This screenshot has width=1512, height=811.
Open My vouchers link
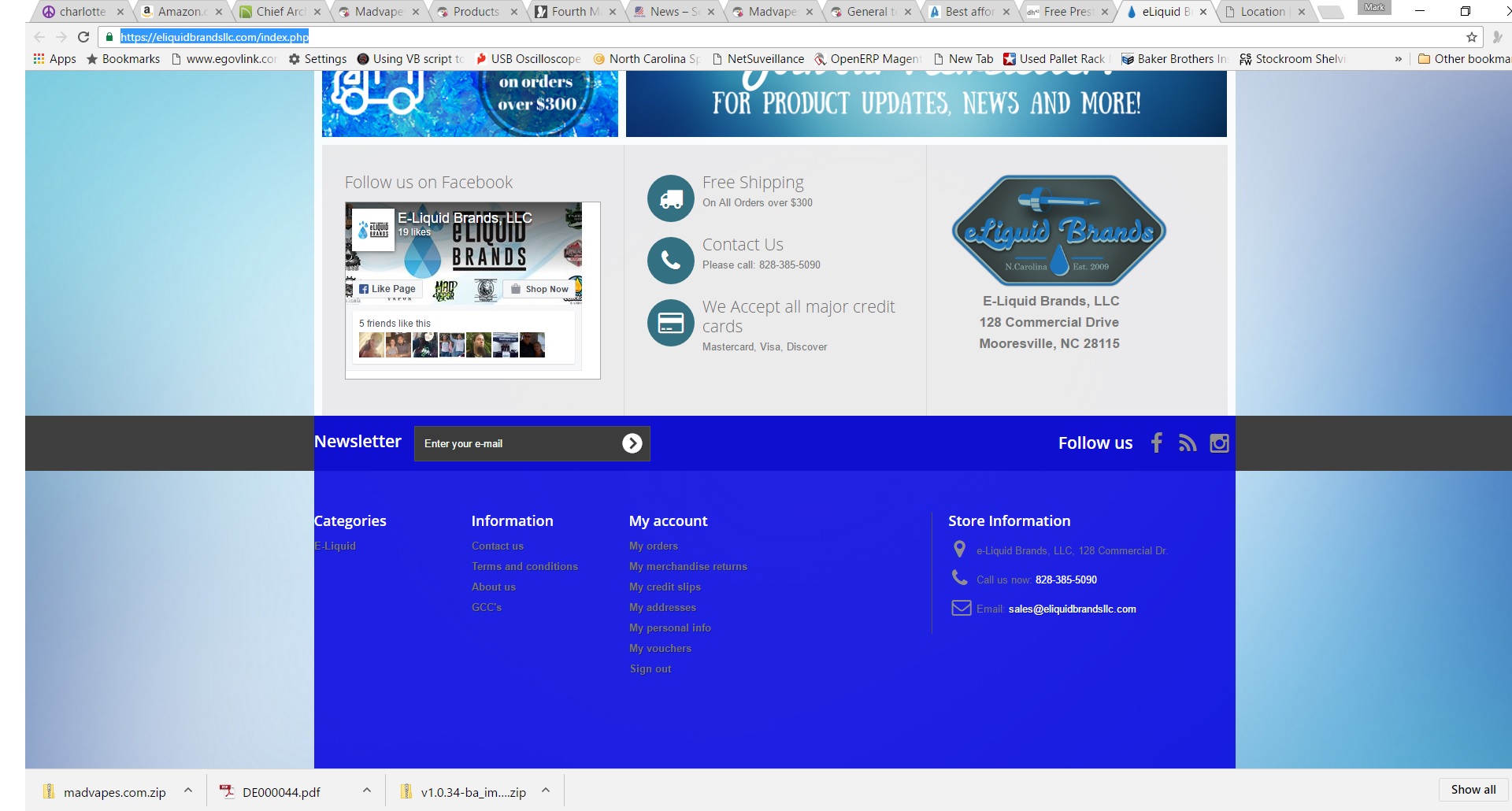click(660, 648)
